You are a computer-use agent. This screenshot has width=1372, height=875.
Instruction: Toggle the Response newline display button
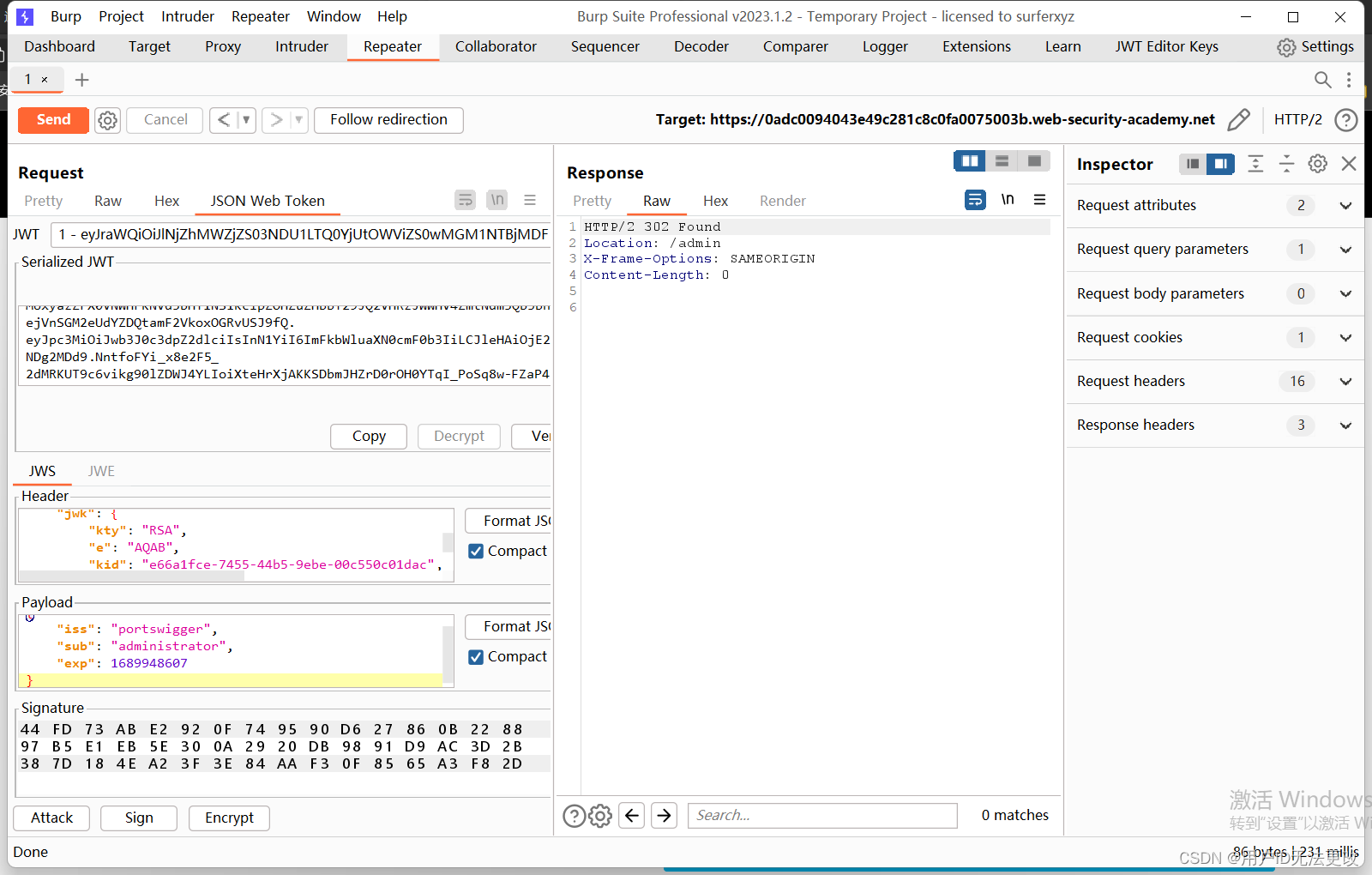[1008, 200]
